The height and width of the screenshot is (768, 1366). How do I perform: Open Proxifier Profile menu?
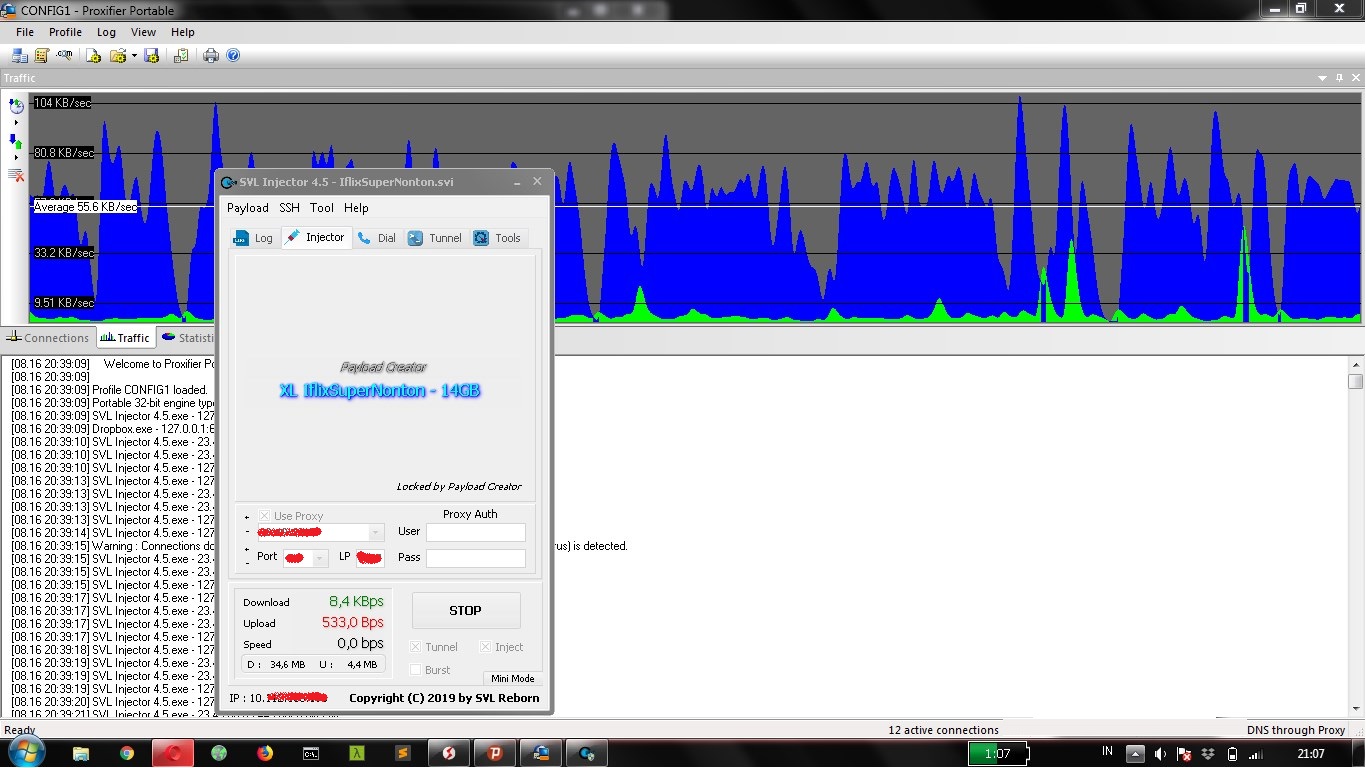(65, 32)
